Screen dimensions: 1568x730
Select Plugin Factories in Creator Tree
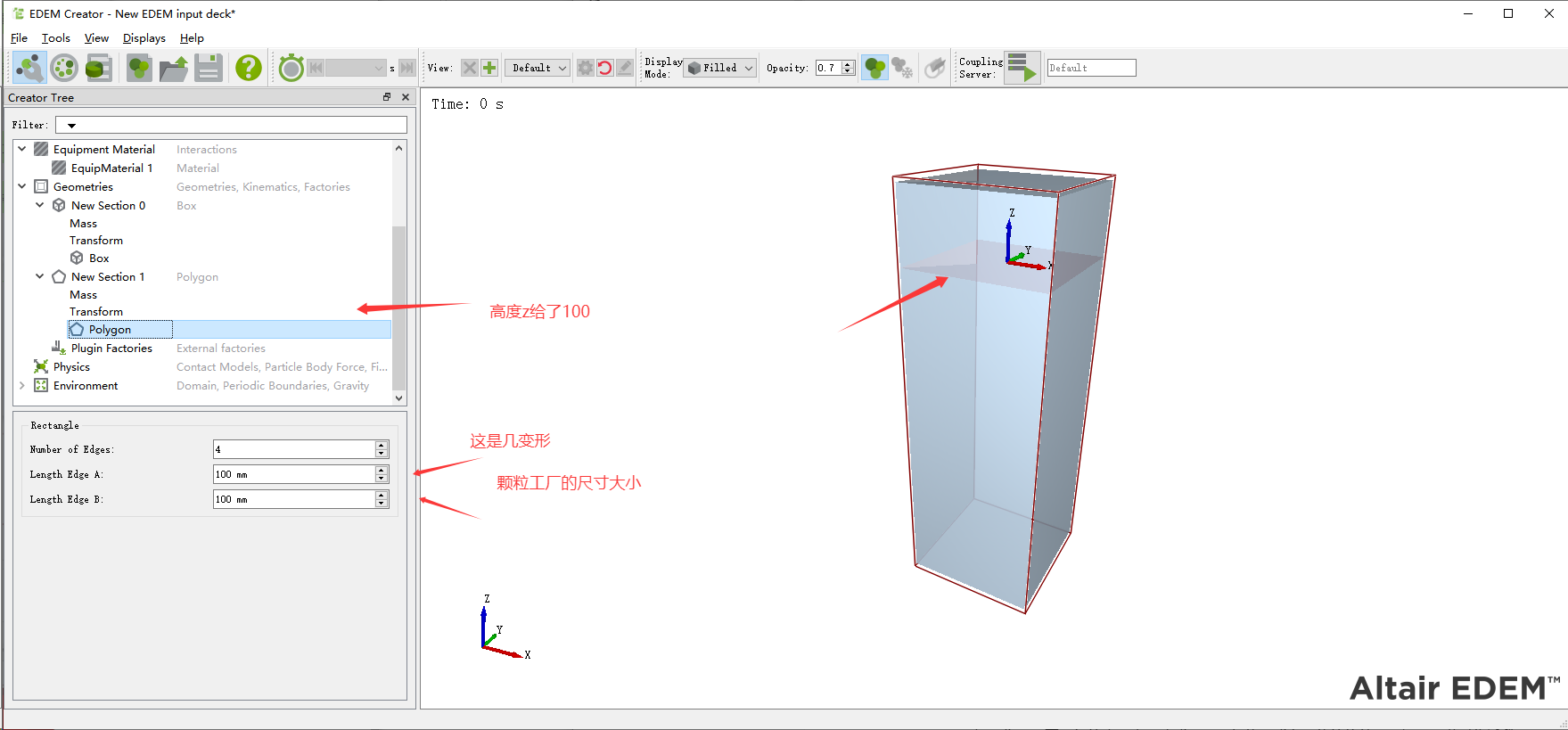[111, 349]
